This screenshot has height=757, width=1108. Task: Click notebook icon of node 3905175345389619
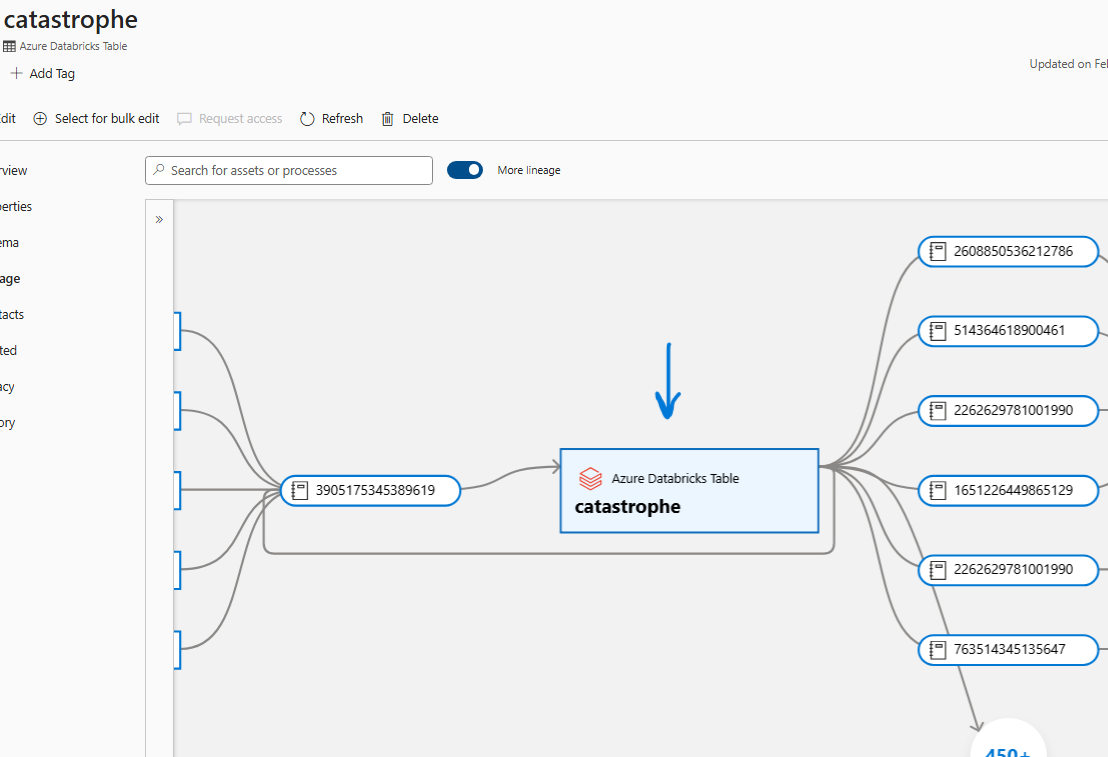click(300, 491)
